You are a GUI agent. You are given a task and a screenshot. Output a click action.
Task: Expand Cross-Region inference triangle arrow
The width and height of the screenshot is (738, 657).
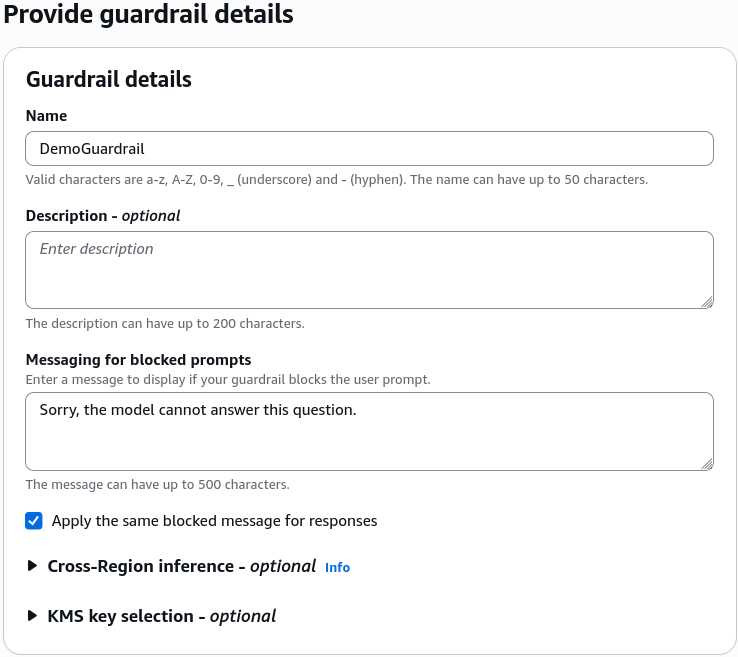[x=32, y=566]
